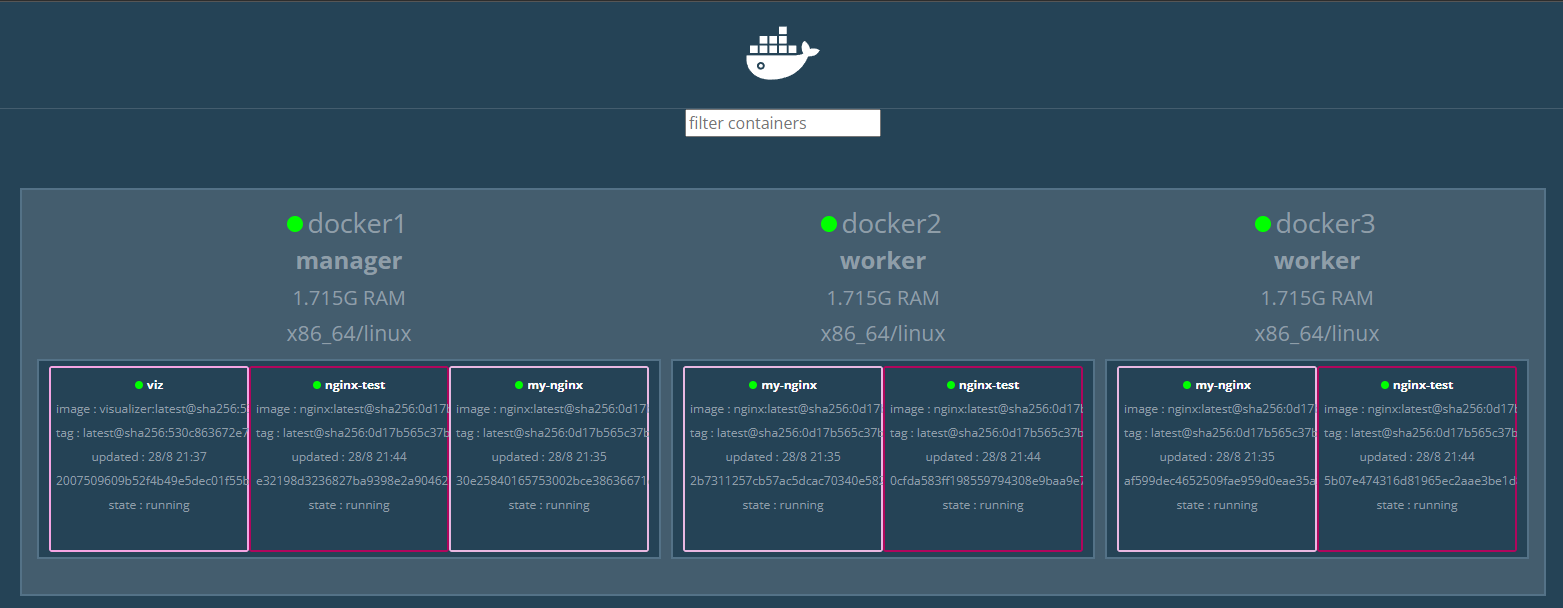
Task: Click the tag line of docker2 nginx-test
Action: point(985,433)
